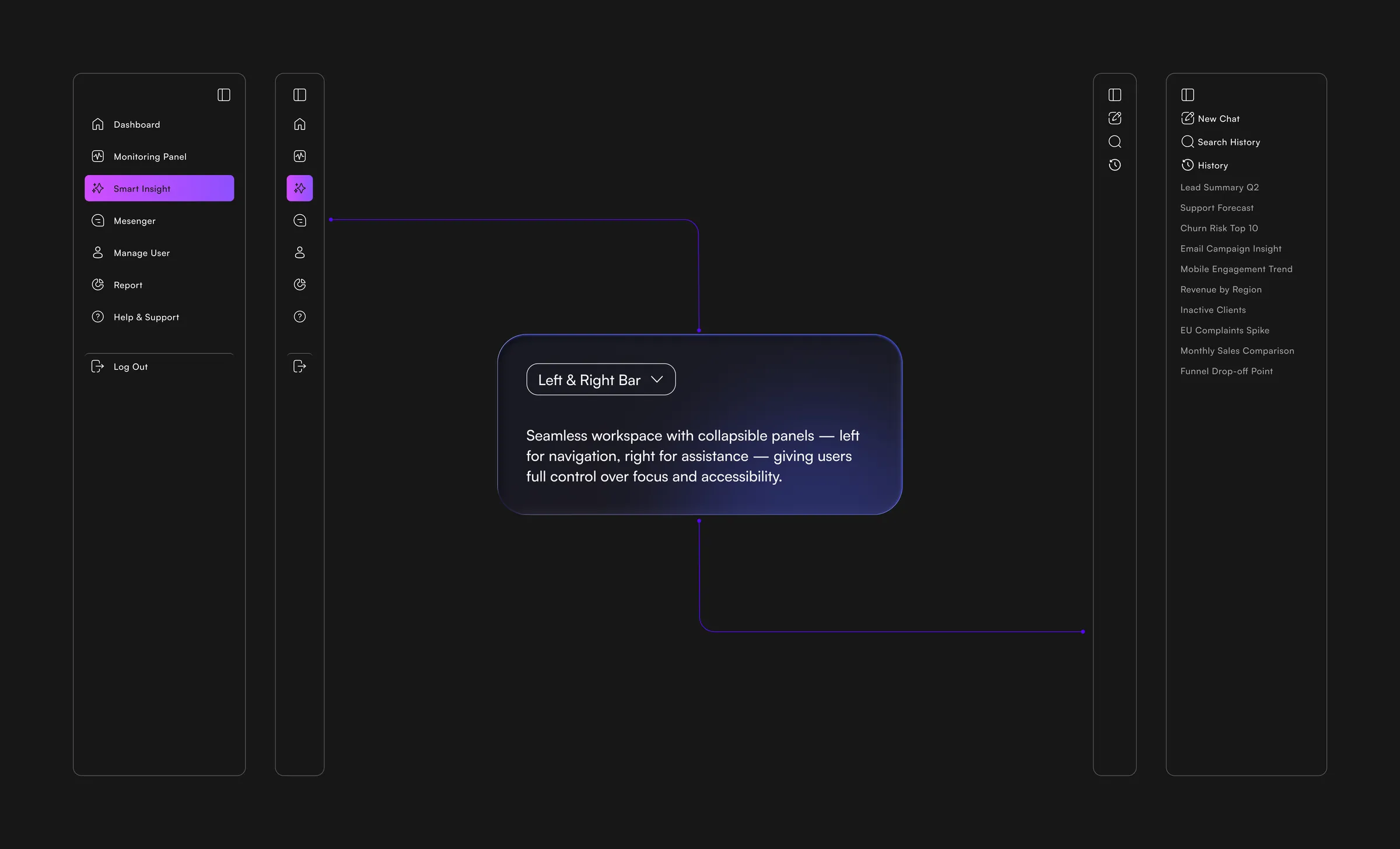Open the Report menu entry
Screen dimensions: 1400x849
click(x=159, y=285)
